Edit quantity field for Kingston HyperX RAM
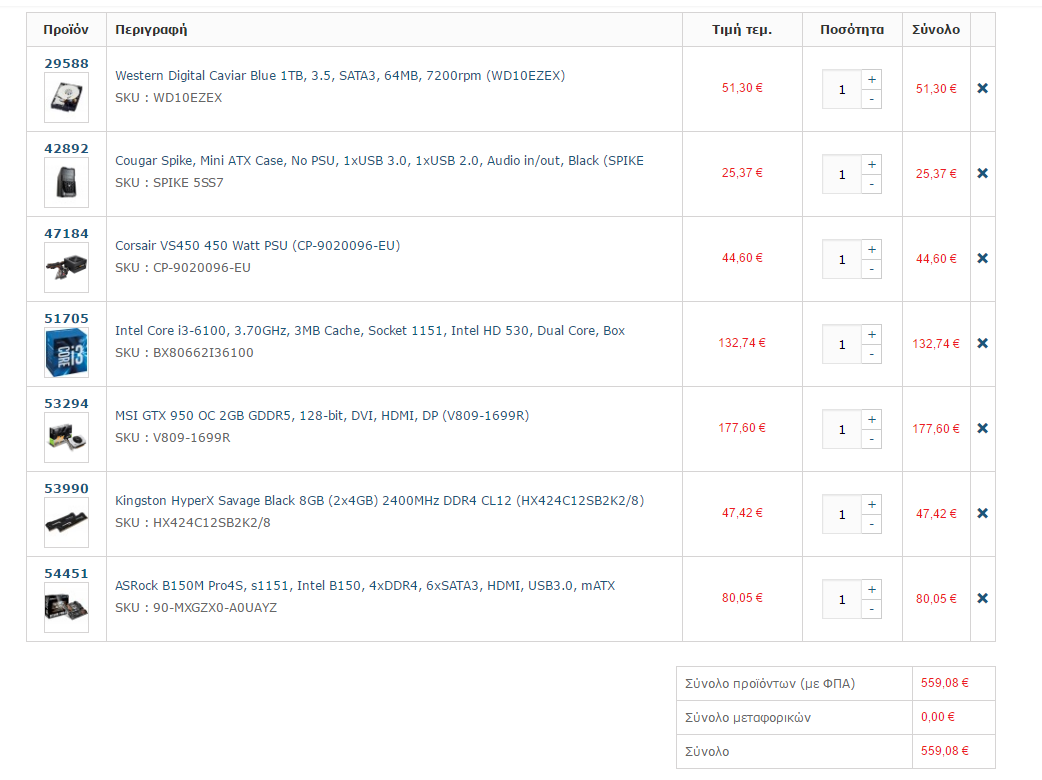The height and width of the screenshot is (780, 1042). (842, 514)
